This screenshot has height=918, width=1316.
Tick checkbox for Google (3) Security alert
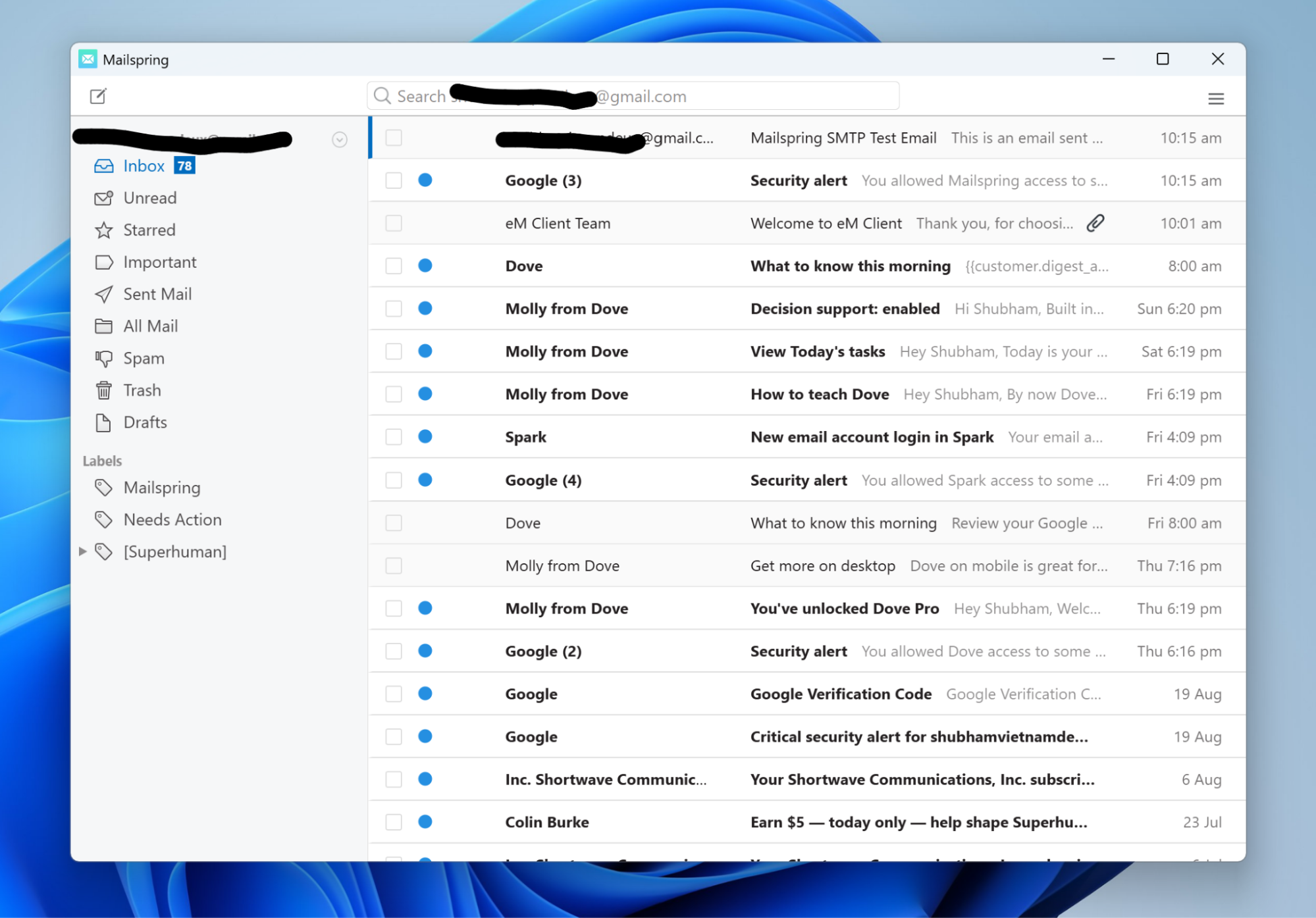click(x=394, y=180)
